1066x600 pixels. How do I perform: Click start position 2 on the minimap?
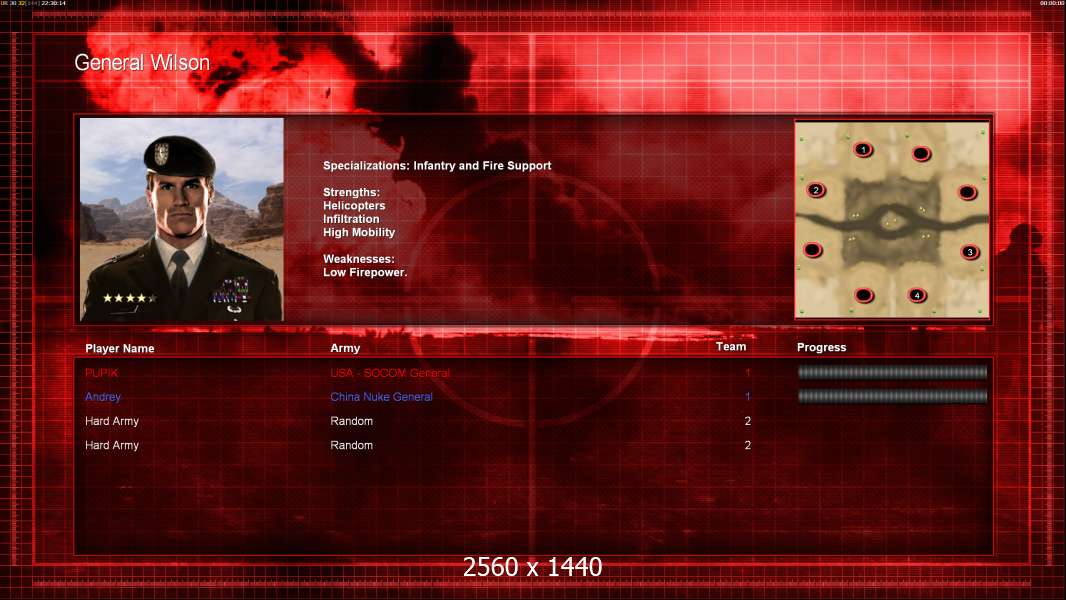pos(816,190)
